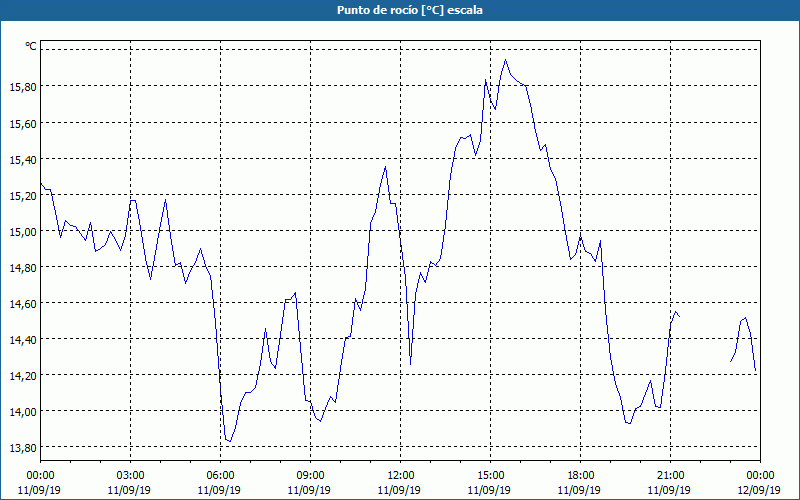Click the 15,20 y-axis value
800x500 pixels.
tap(23, 195)
